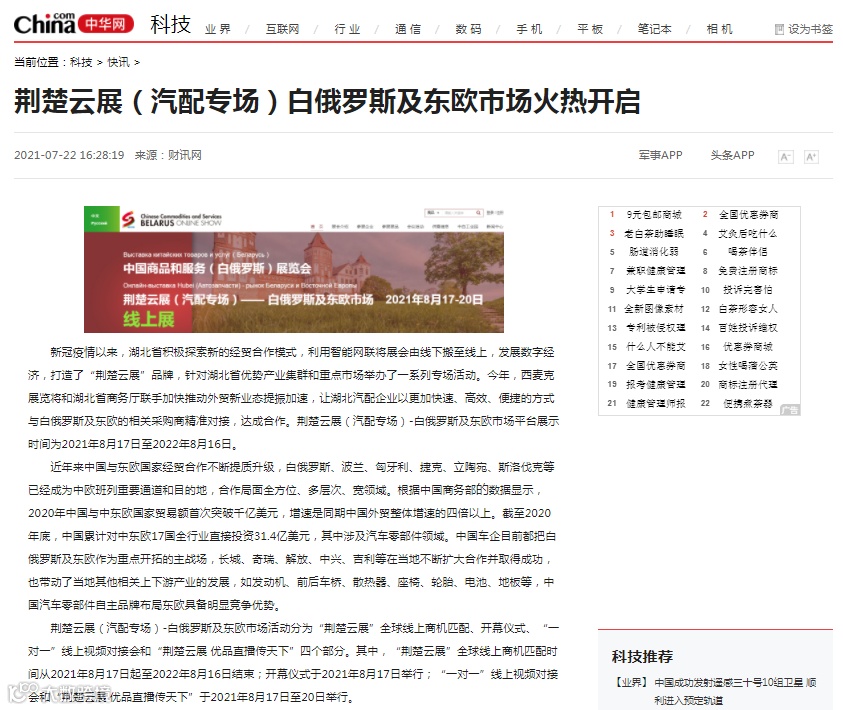Click the 科技推荐 section heading
843x710 pixels.
[642, 656]
